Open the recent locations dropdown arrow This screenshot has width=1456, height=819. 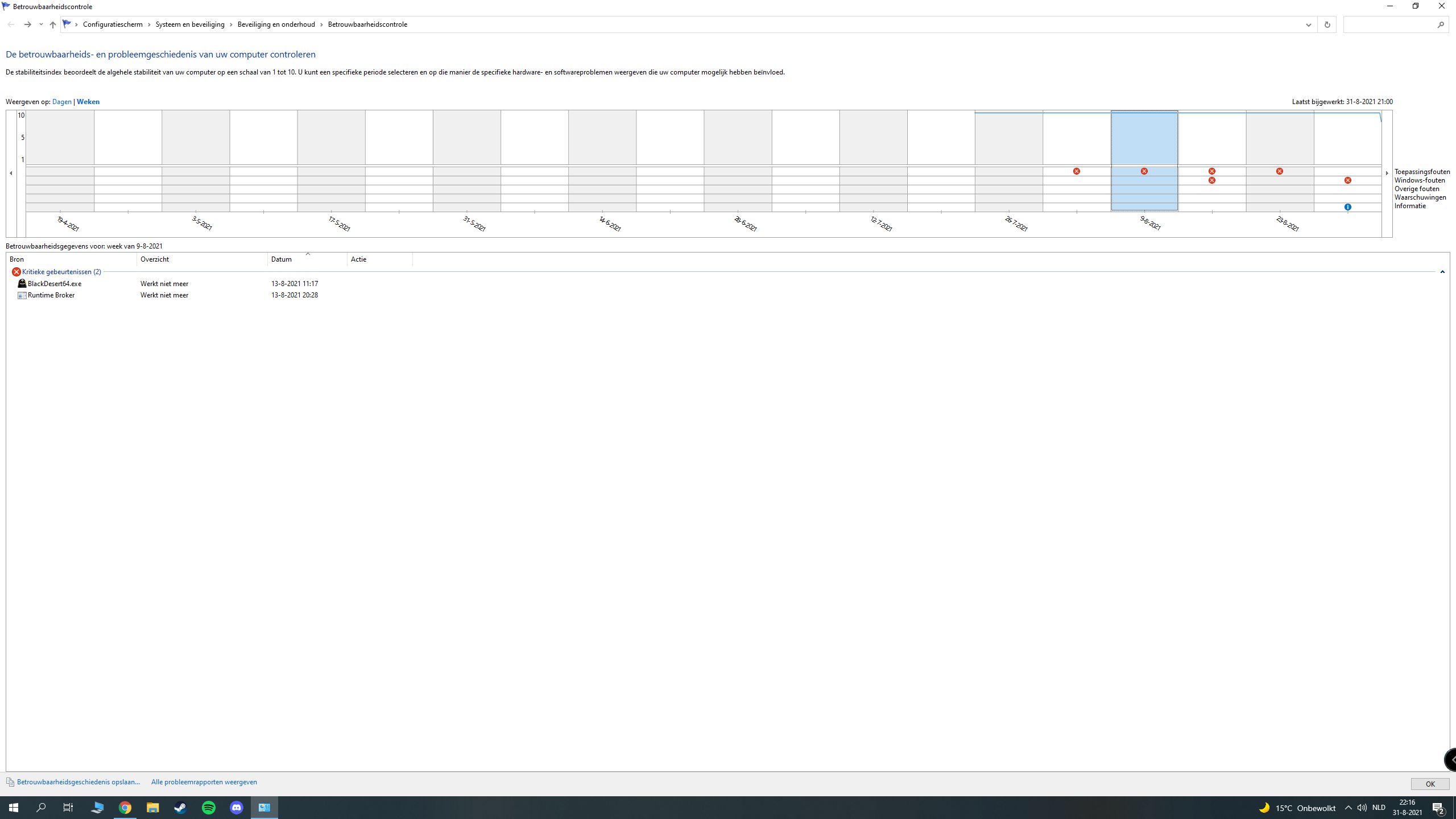point(41,24)
